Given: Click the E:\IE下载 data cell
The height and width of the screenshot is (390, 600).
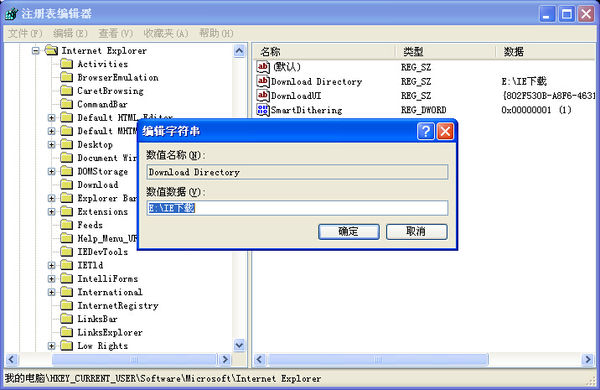Looking at the screenshot, I should pyautogui.click(x=524, y=81).
